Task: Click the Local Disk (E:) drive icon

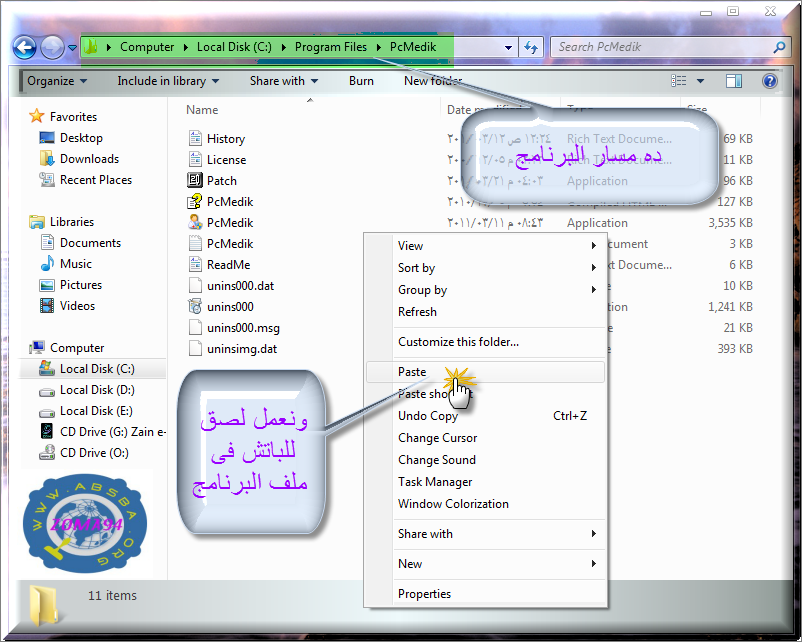Action: click(x=47, y=412)
